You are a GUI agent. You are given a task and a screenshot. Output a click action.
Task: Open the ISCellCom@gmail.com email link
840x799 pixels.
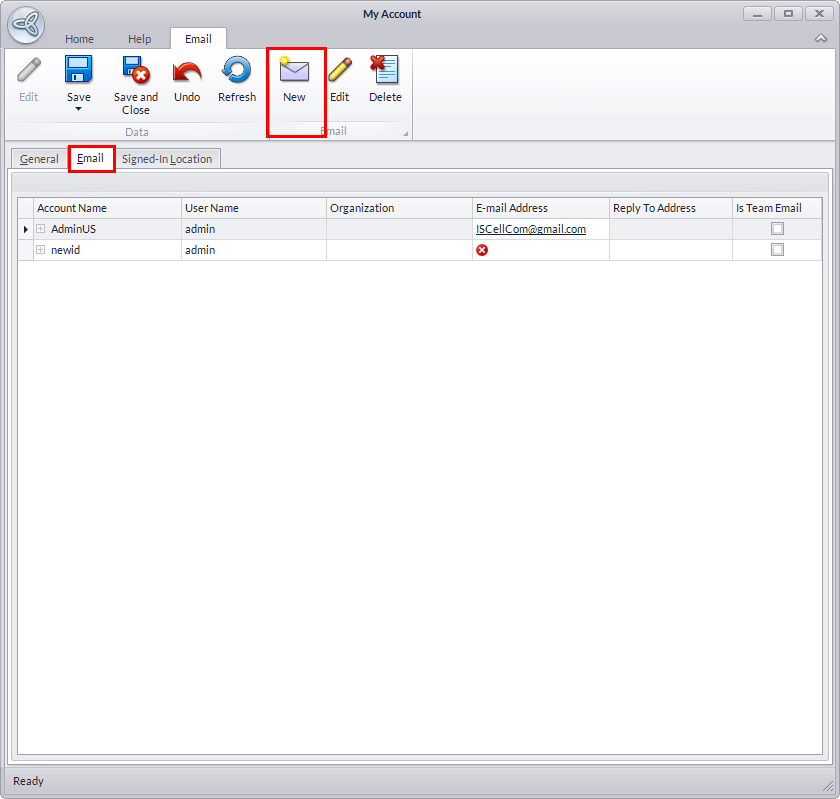tap(531, 229)
